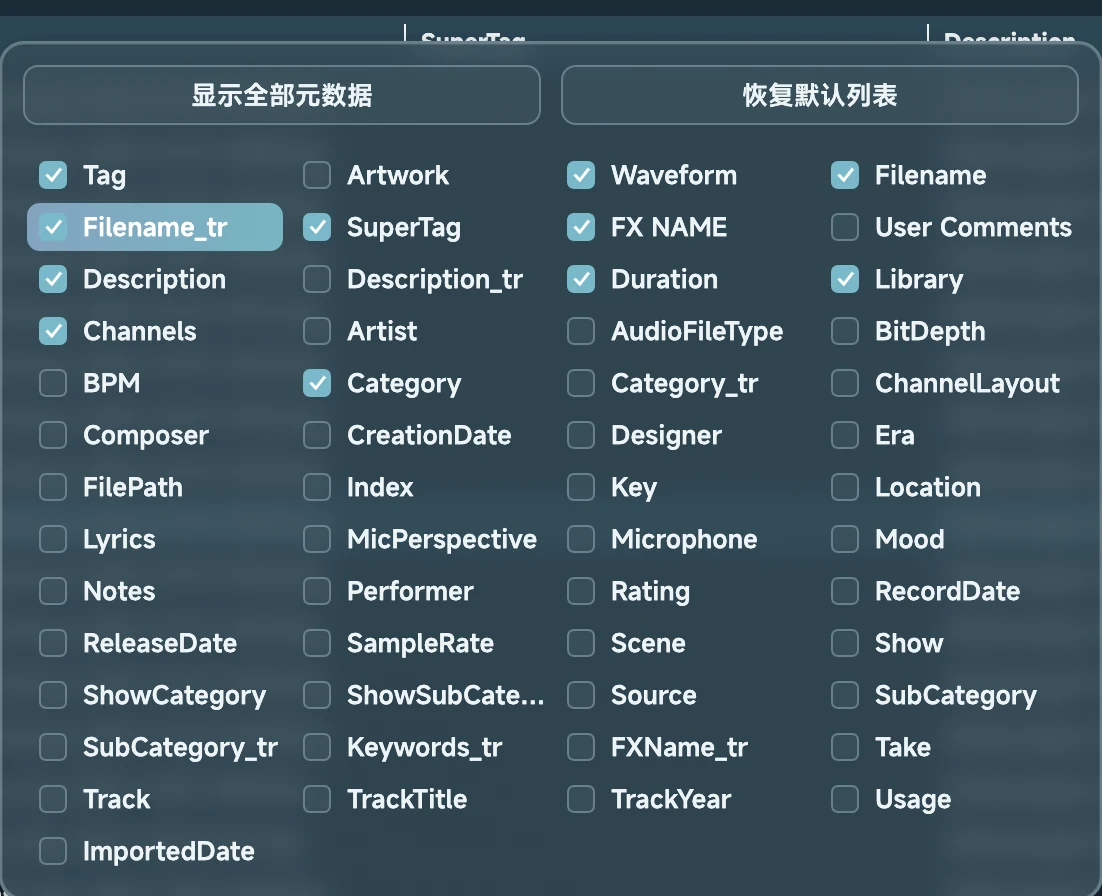Viewport: 1102px width, 896px height.
Task: Check the TrackYear checkbox
Action: (x=581, y=799)
